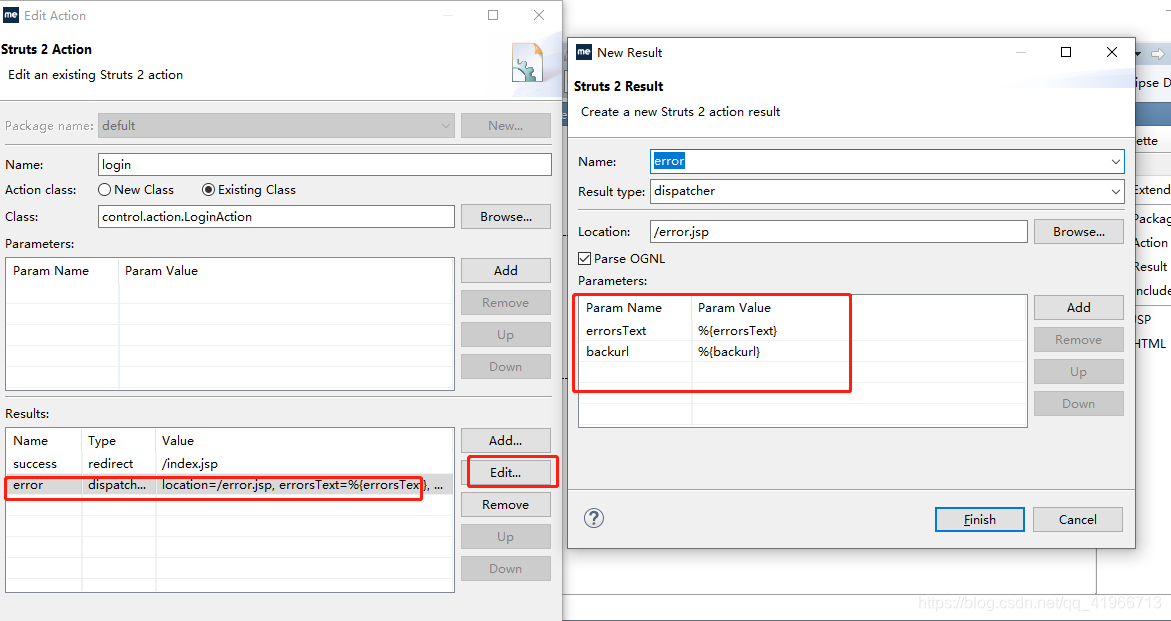Select the backurl parameter name cell
The height and width of the screenshot is (621, 1171).
(x=607, y=352)
